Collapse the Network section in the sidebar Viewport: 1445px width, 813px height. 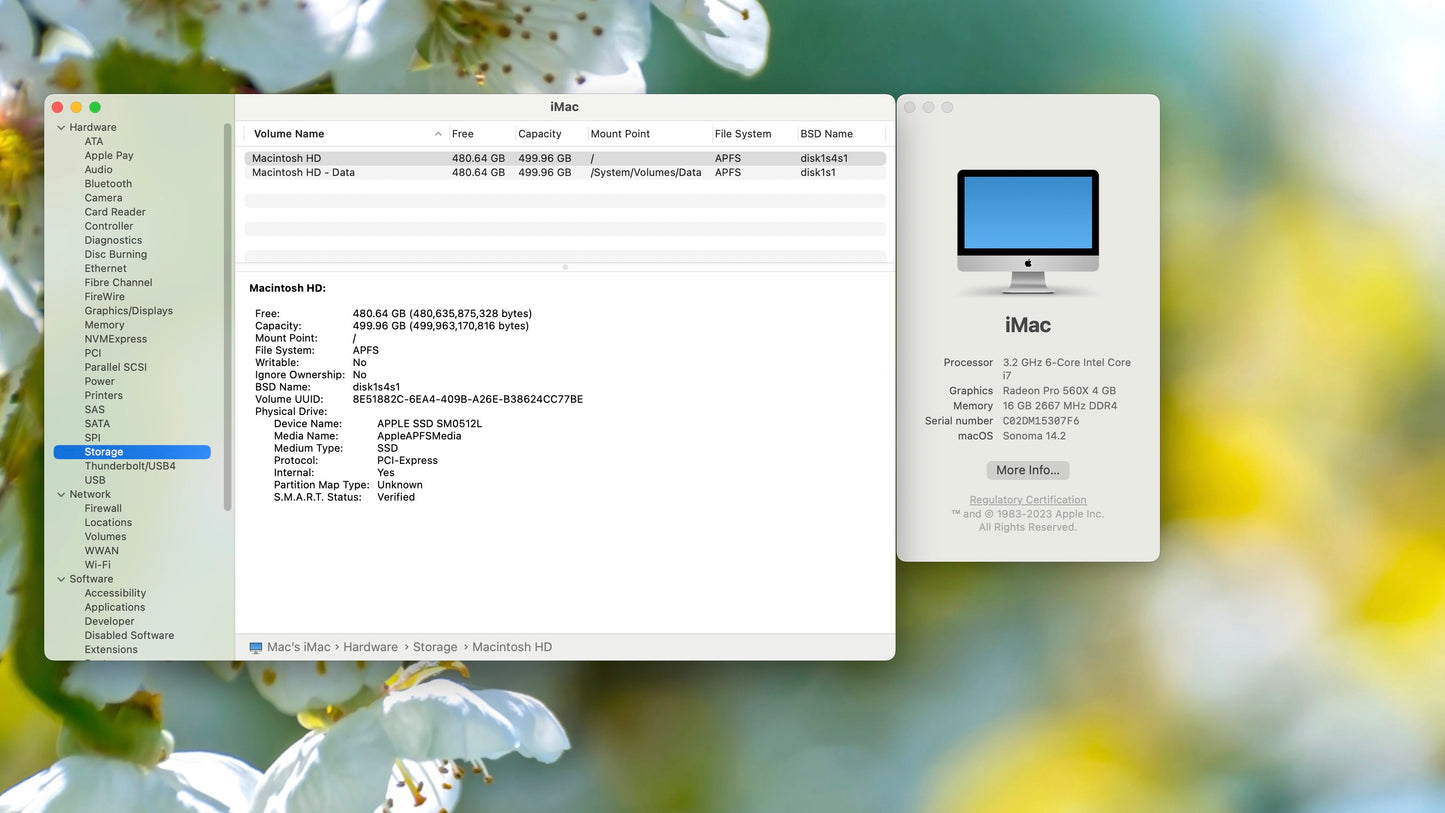(x=61, y=493)
